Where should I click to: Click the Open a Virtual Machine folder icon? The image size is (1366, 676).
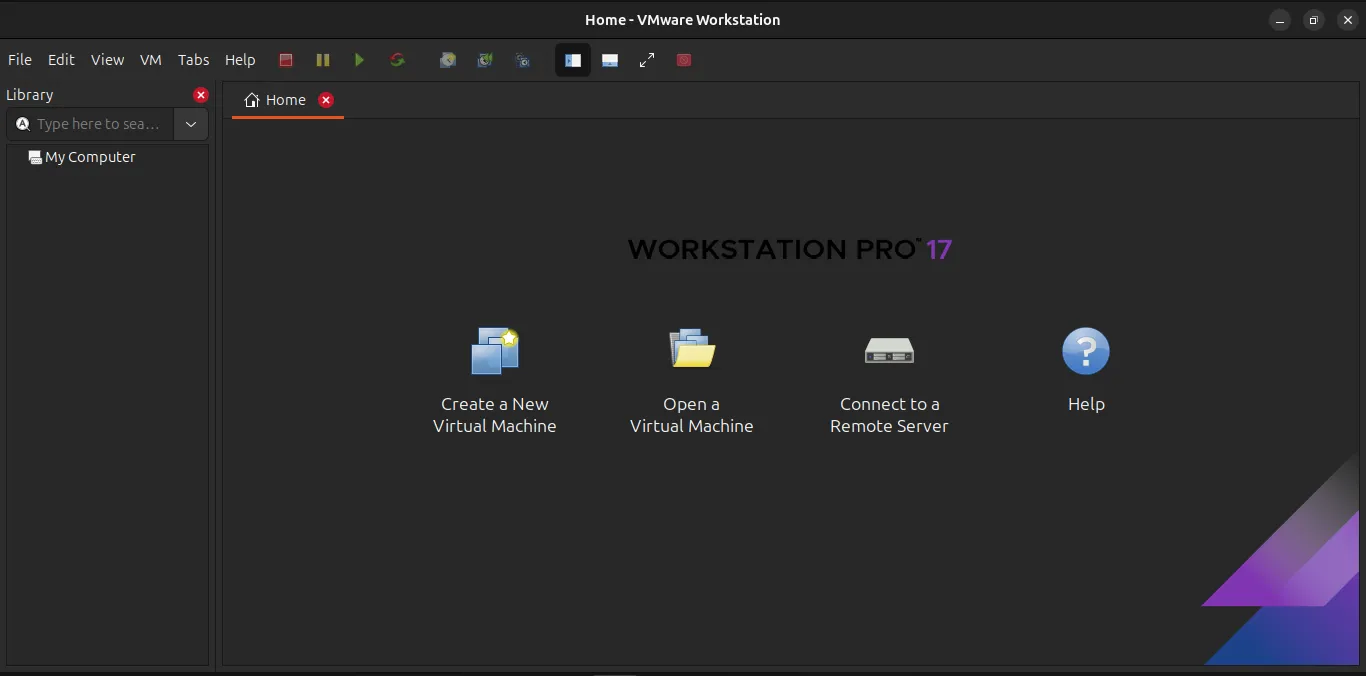692,348
